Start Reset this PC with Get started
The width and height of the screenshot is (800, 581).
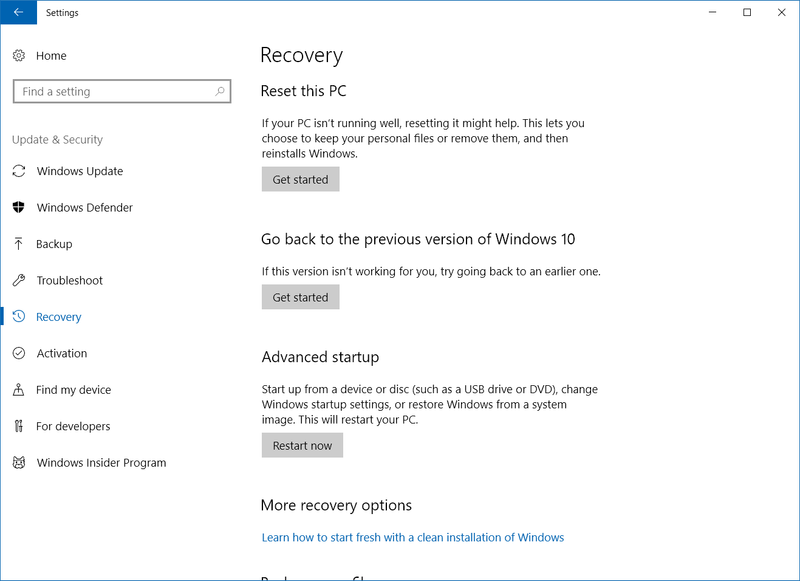coord(301,179)
